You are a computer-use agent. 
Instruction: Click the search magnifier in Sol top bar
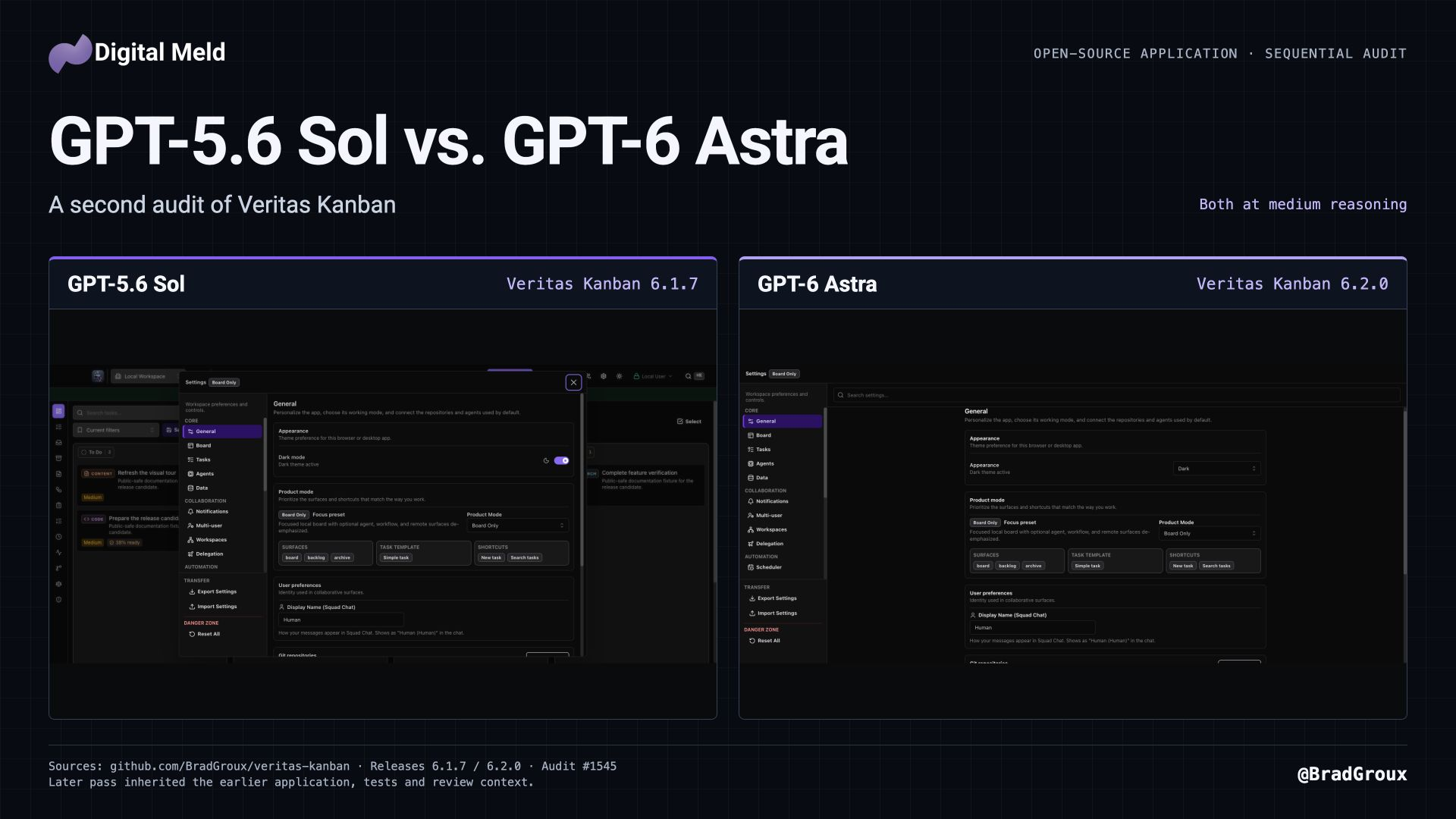point(688,376)
